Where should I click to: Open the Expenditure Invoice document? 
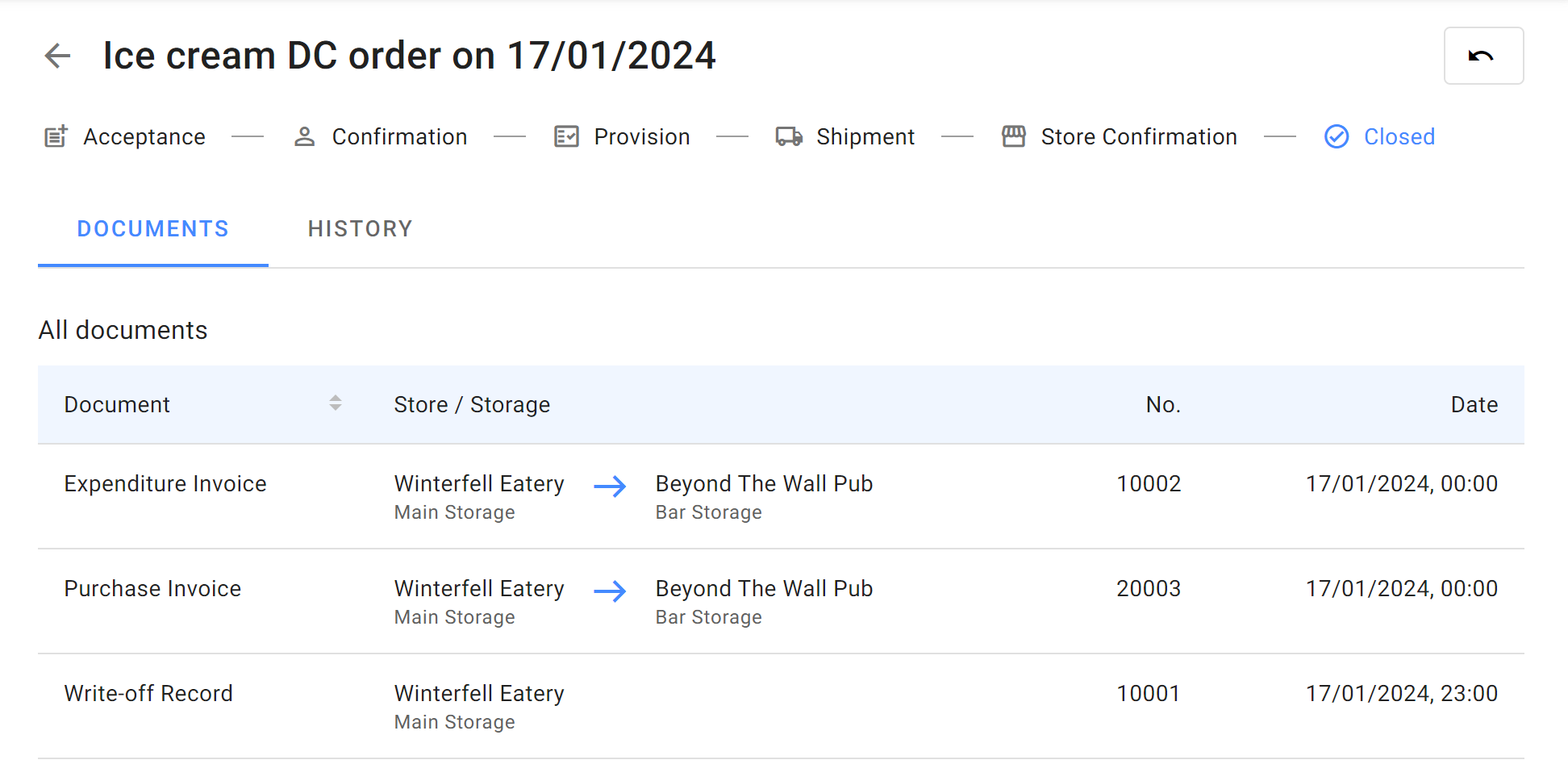[x=165, y=484]
